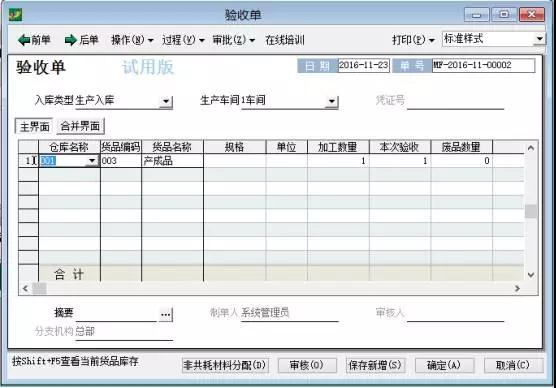Click the 日期 date input field
Viewport: 556px width, 388px height.
click(x=363, y=66)
